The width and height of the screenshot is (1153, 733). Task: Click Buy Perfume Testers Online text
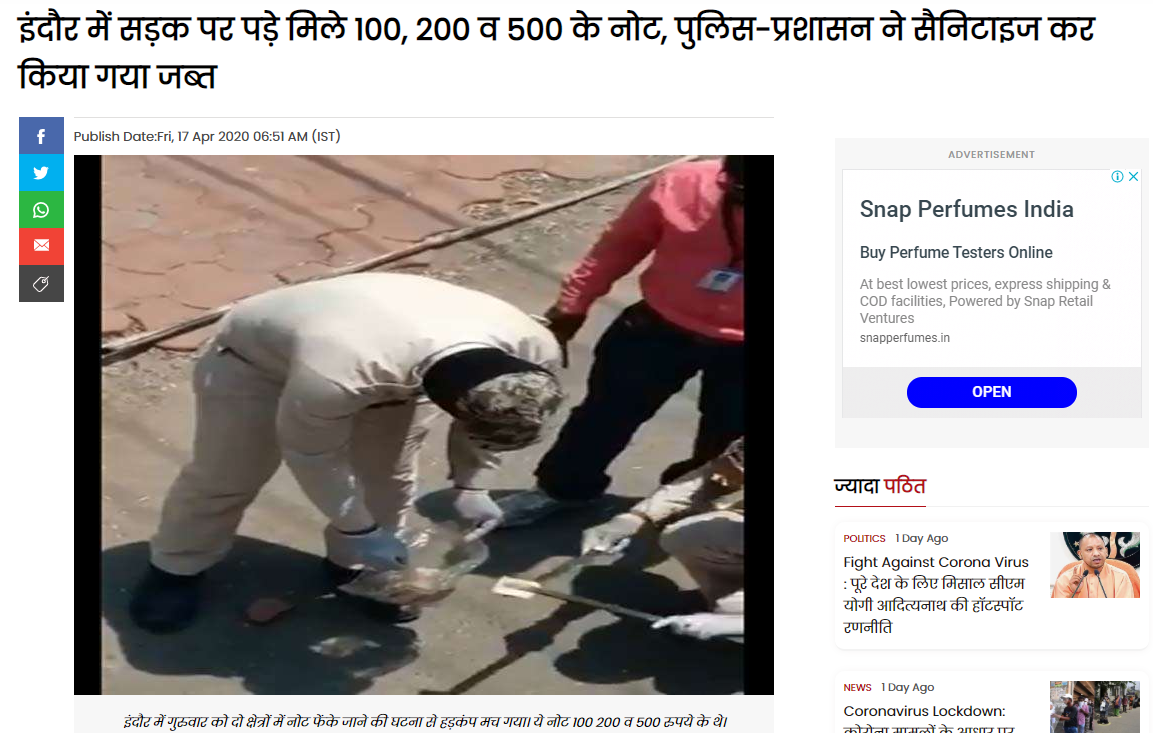point(956,252)
